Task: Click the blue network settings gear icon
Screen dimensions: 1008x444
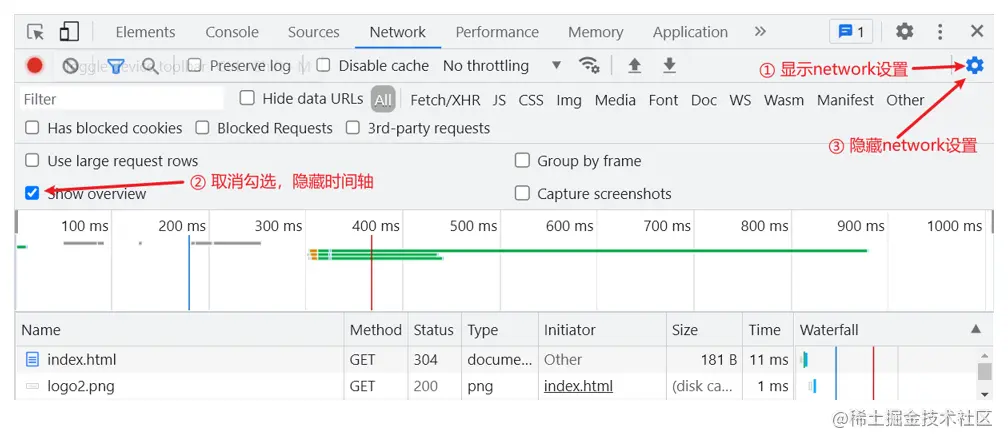Action: 975,65
